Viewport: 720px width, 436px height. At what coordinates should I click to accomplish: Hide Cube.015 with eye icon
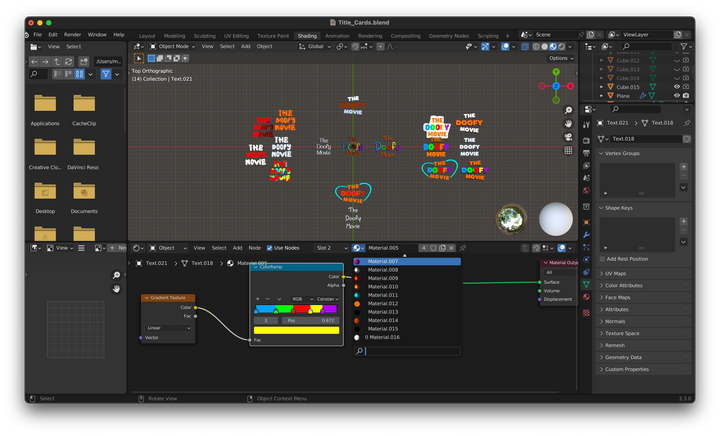pyautogui.click(x=677, y=87)
